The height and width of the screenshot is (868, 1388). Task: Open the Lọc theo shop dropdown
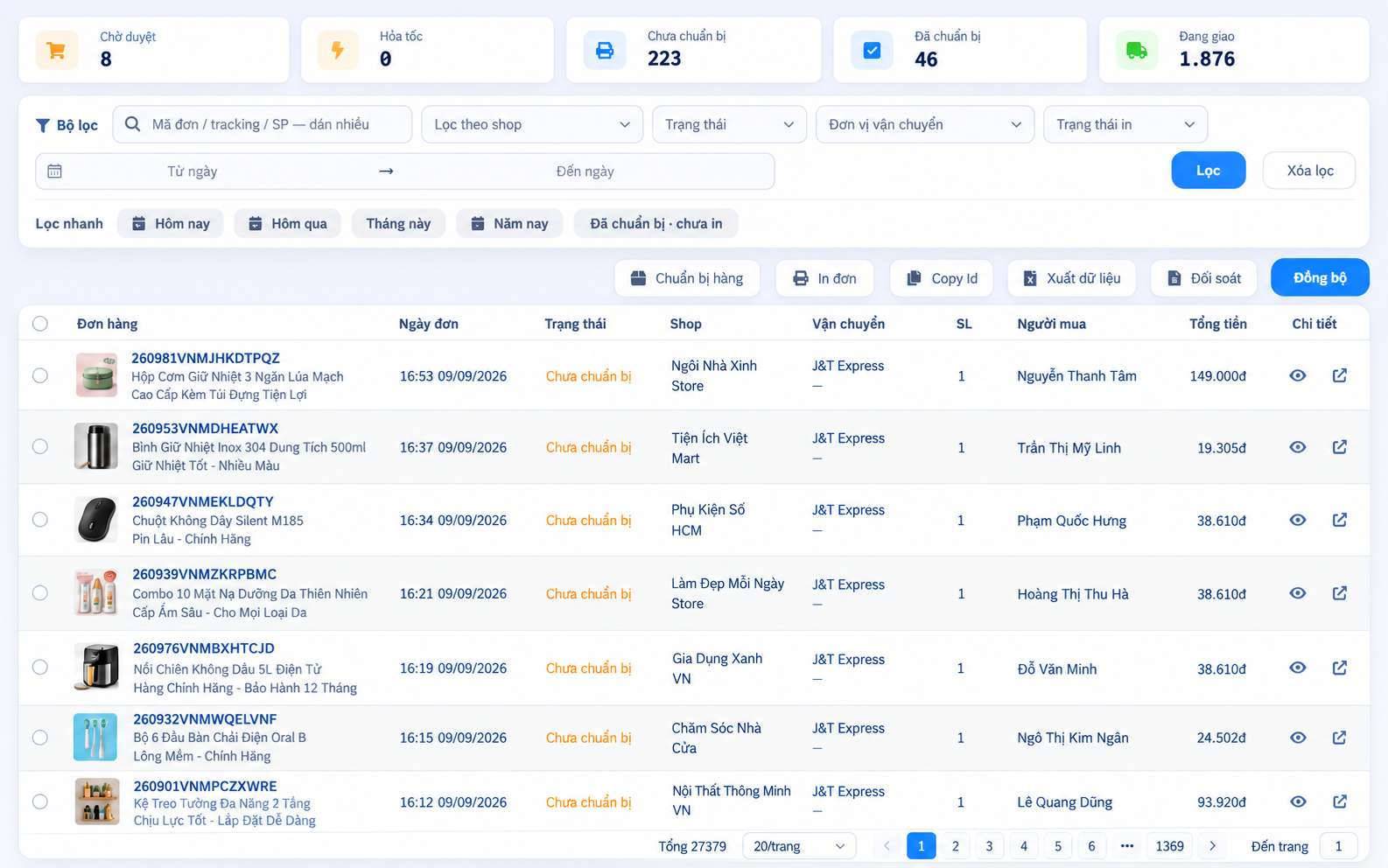(532, 124)
